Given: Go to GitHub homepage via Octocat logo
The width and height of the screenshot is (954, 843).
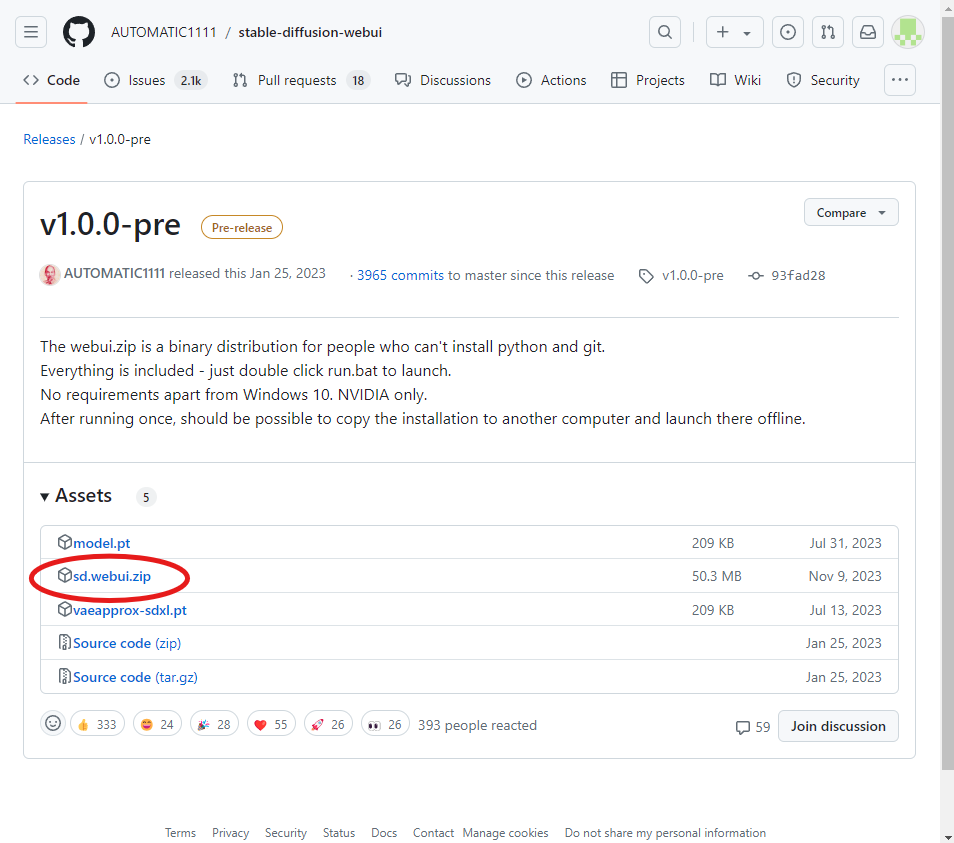Looking at the screenshot, I should coord(79,32).
